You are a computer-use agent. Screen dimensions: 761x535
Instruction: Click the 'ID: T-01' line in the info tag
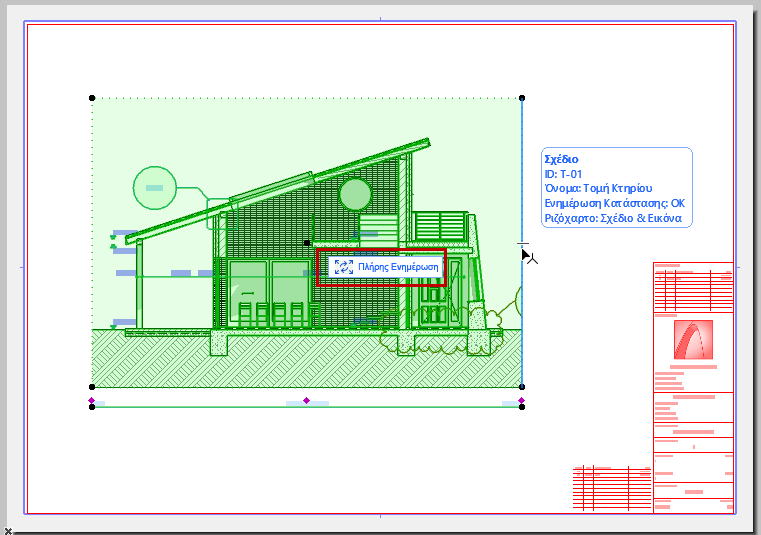pos(563,174)
